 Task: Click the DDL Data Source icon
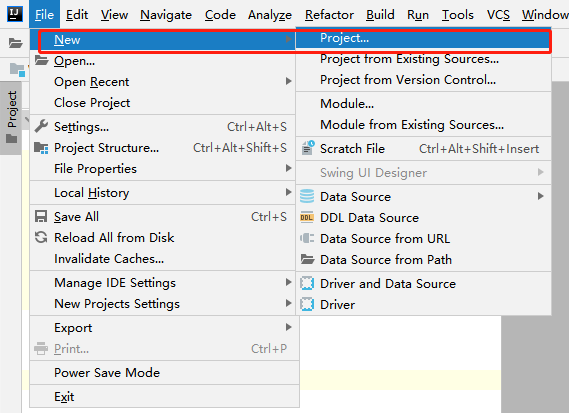tap(307, 217)
